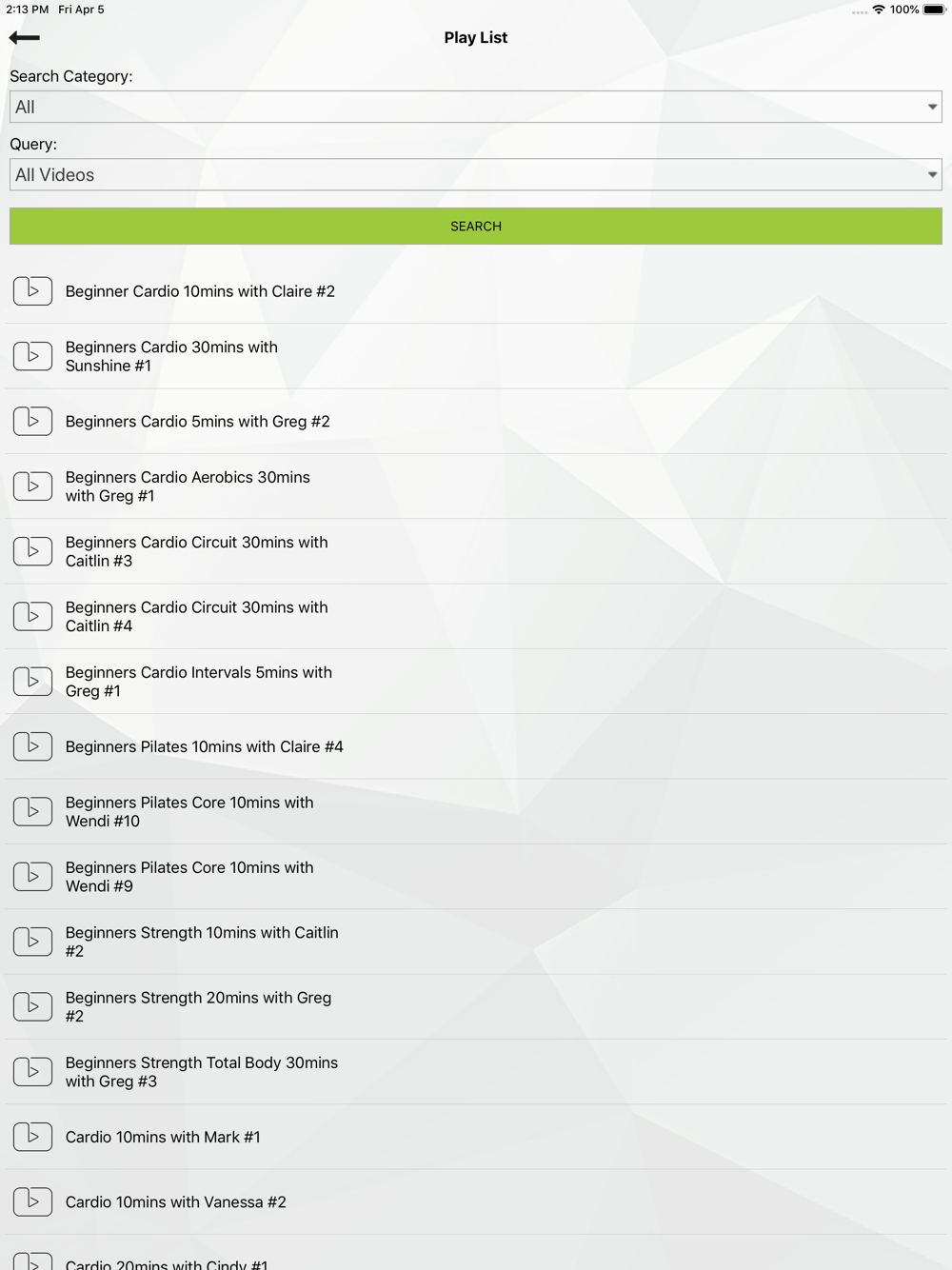Play icon for Beginners Cardio Circuit with Caitlin #3
The image size is (952, 1270).
coord(32,551)
